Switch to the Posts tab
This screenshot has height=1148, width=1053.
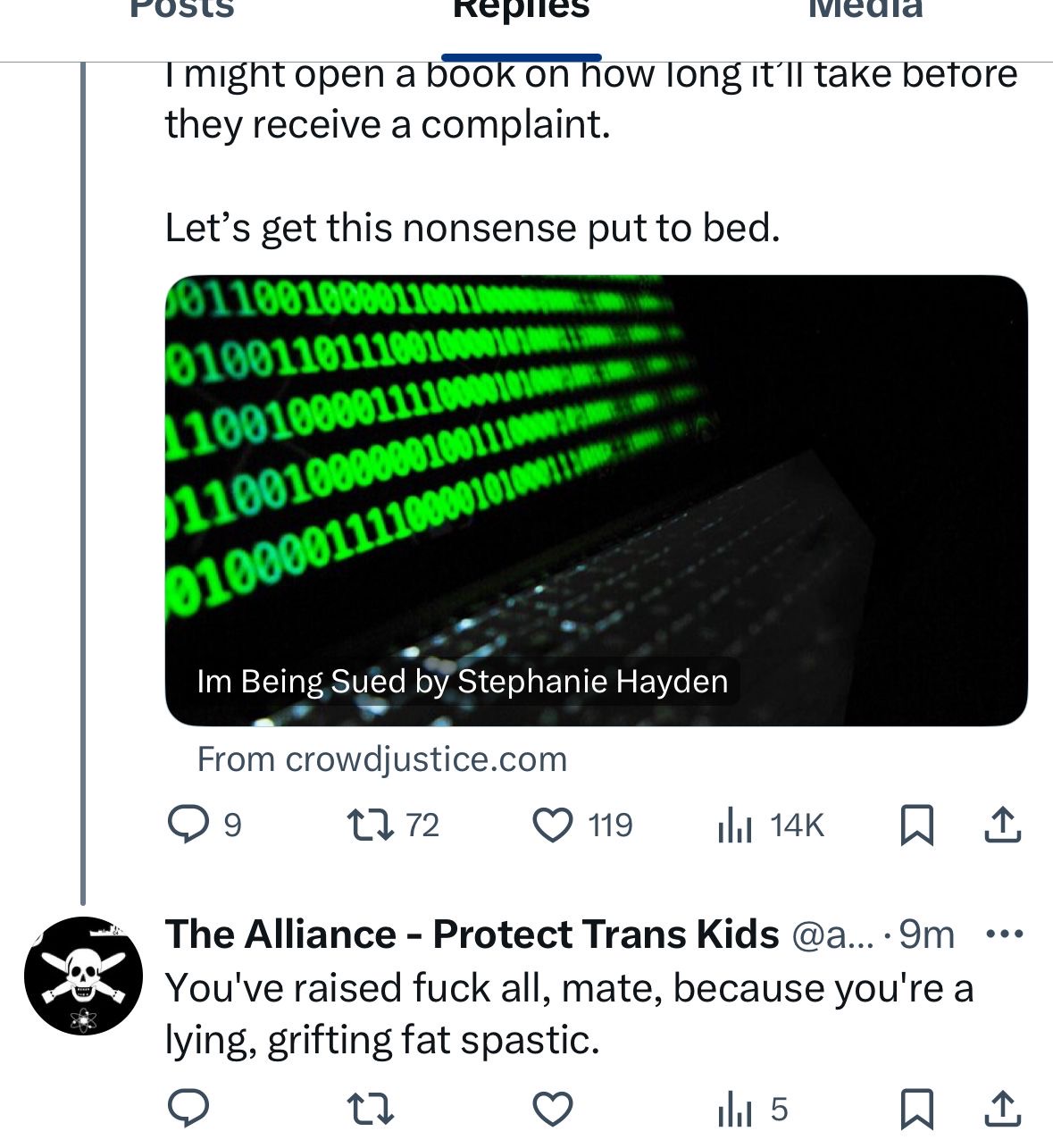click(x=181, y=11)
